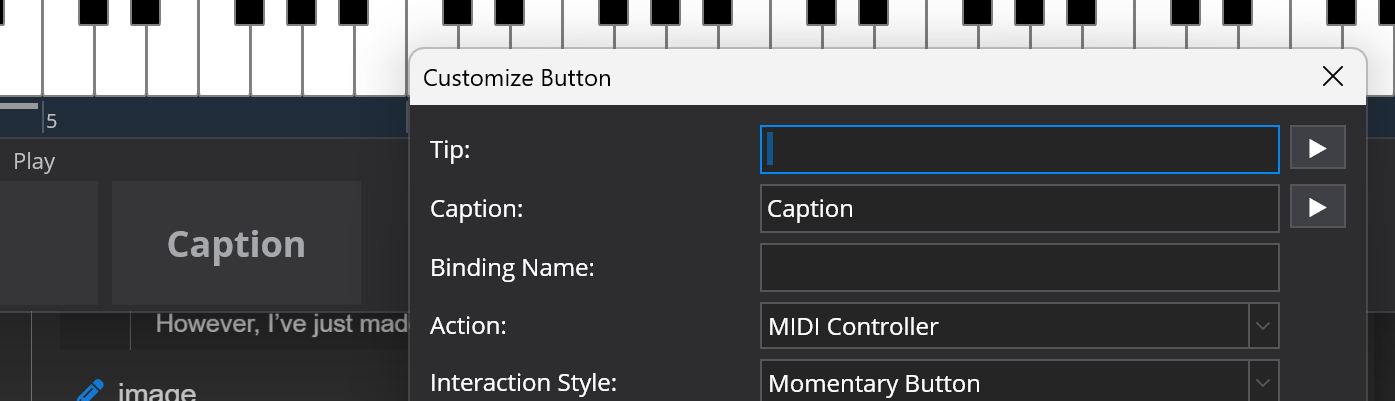
Task: Click the text line starting with However
Action: coord(278,324)
